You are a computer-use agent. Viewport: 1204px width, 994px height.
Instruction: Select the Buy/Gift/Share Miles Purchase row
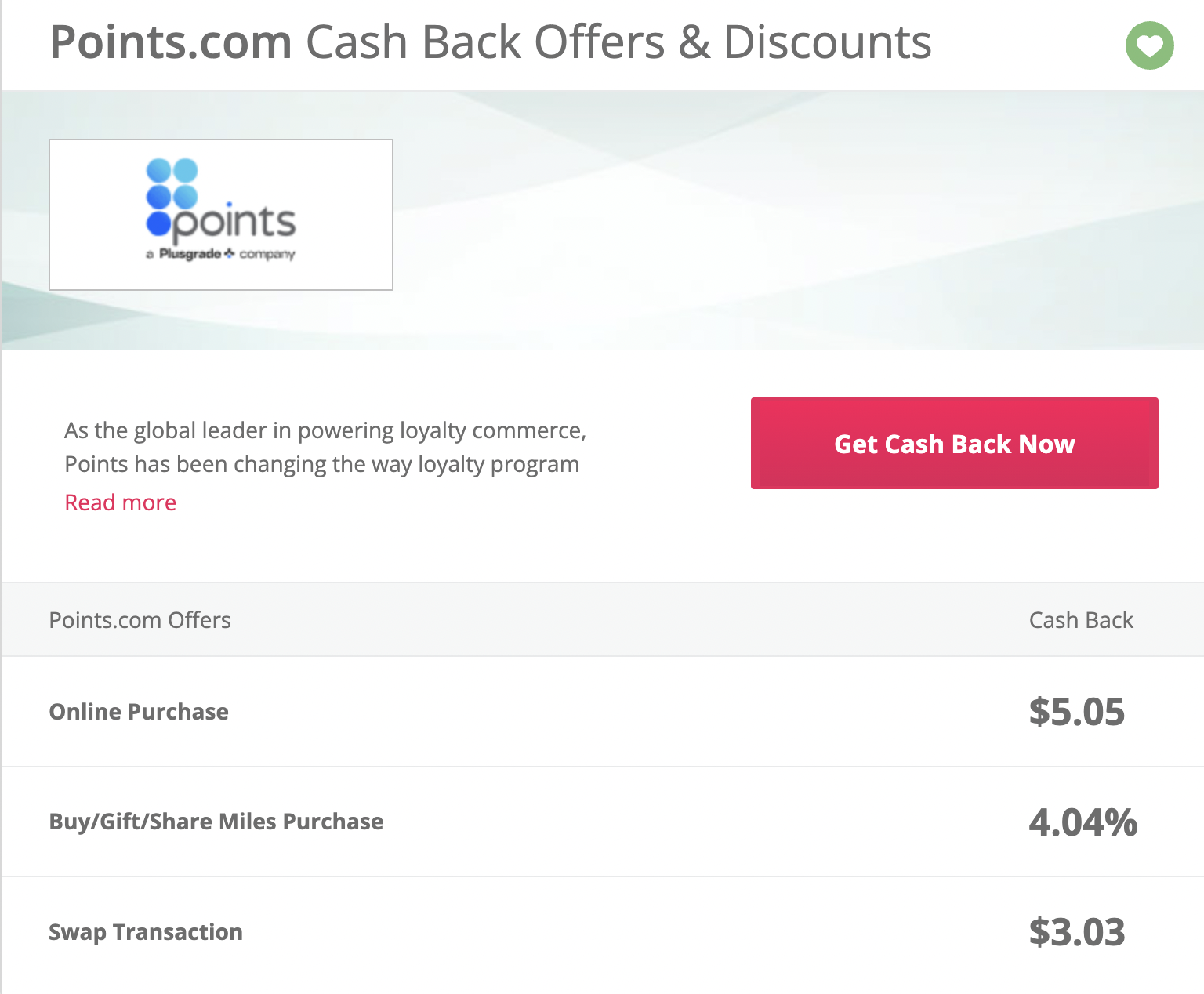[x=602, y=822]
